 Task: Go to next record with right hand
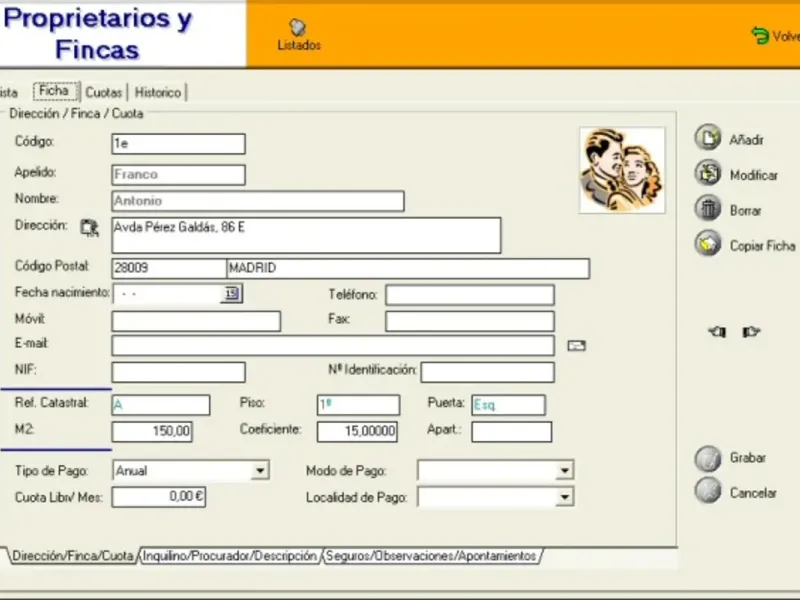tap(751, 332)
